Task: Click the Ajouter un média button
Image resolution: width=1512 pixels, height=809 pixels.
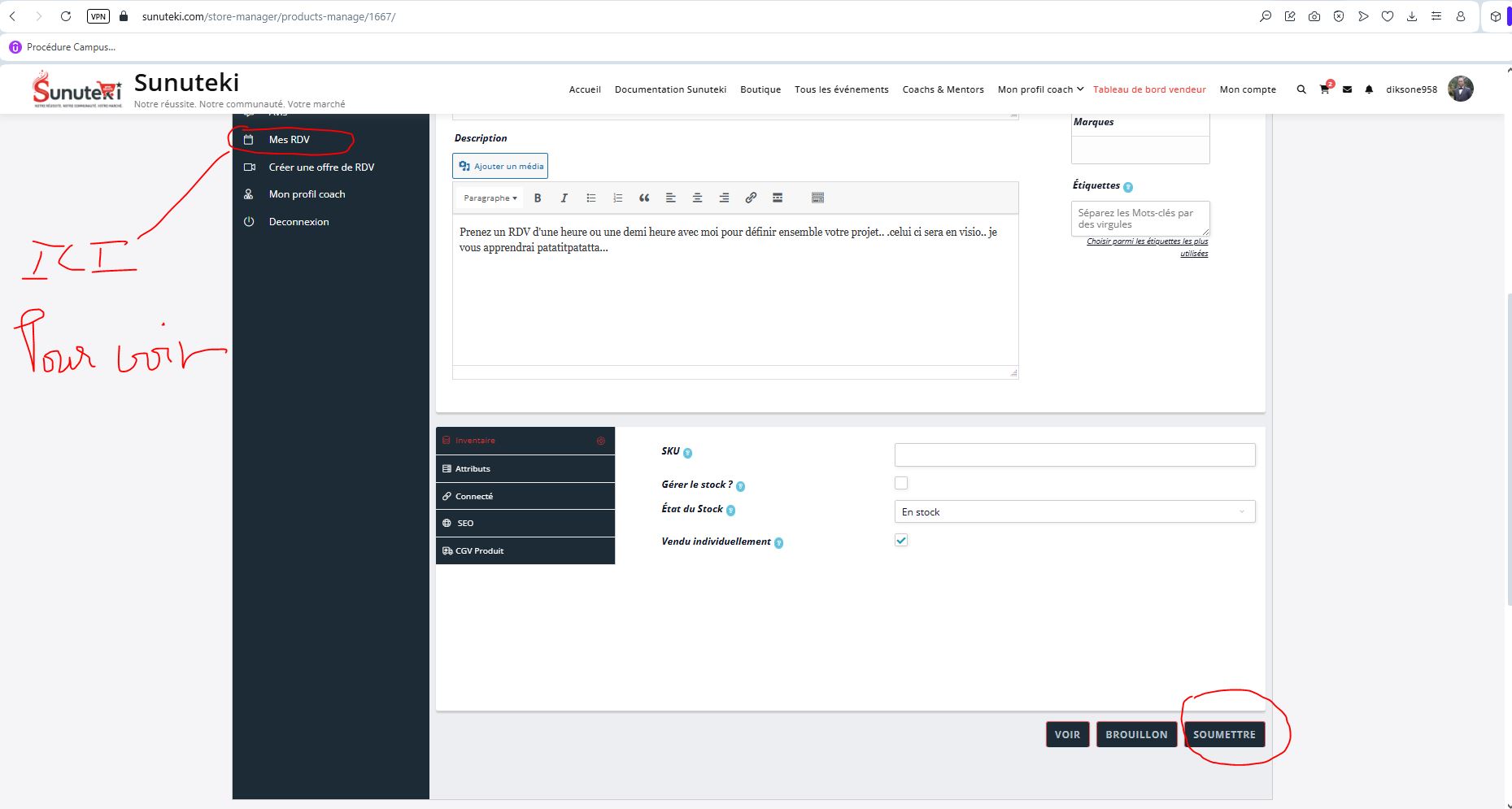Action: click(500, 166)
